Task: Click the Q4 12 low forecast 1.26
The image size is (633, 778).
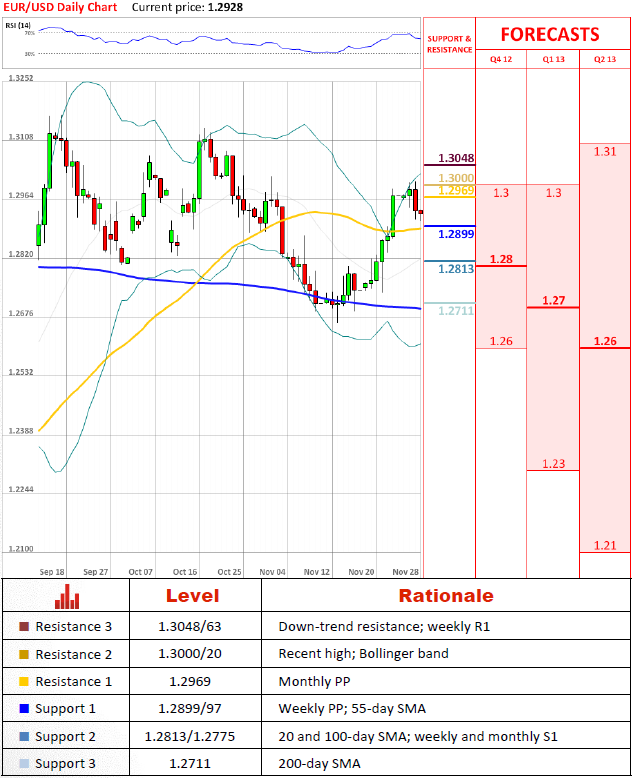Action: tap(501, 341)
